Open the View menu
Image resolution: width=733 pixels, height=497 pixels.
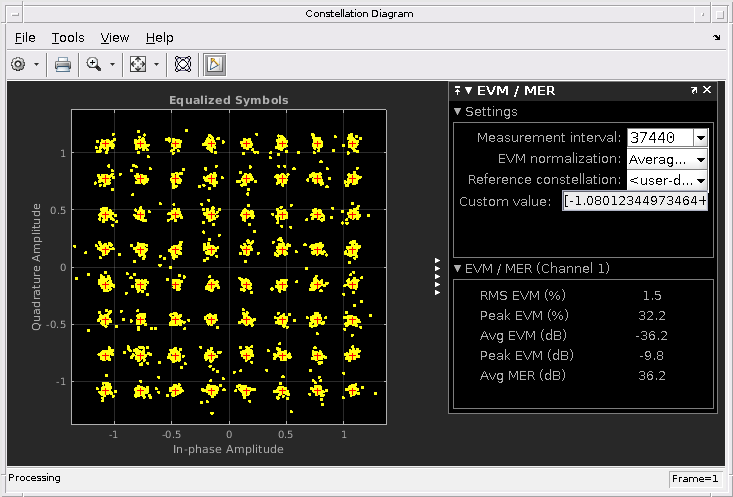coord(115,37)
